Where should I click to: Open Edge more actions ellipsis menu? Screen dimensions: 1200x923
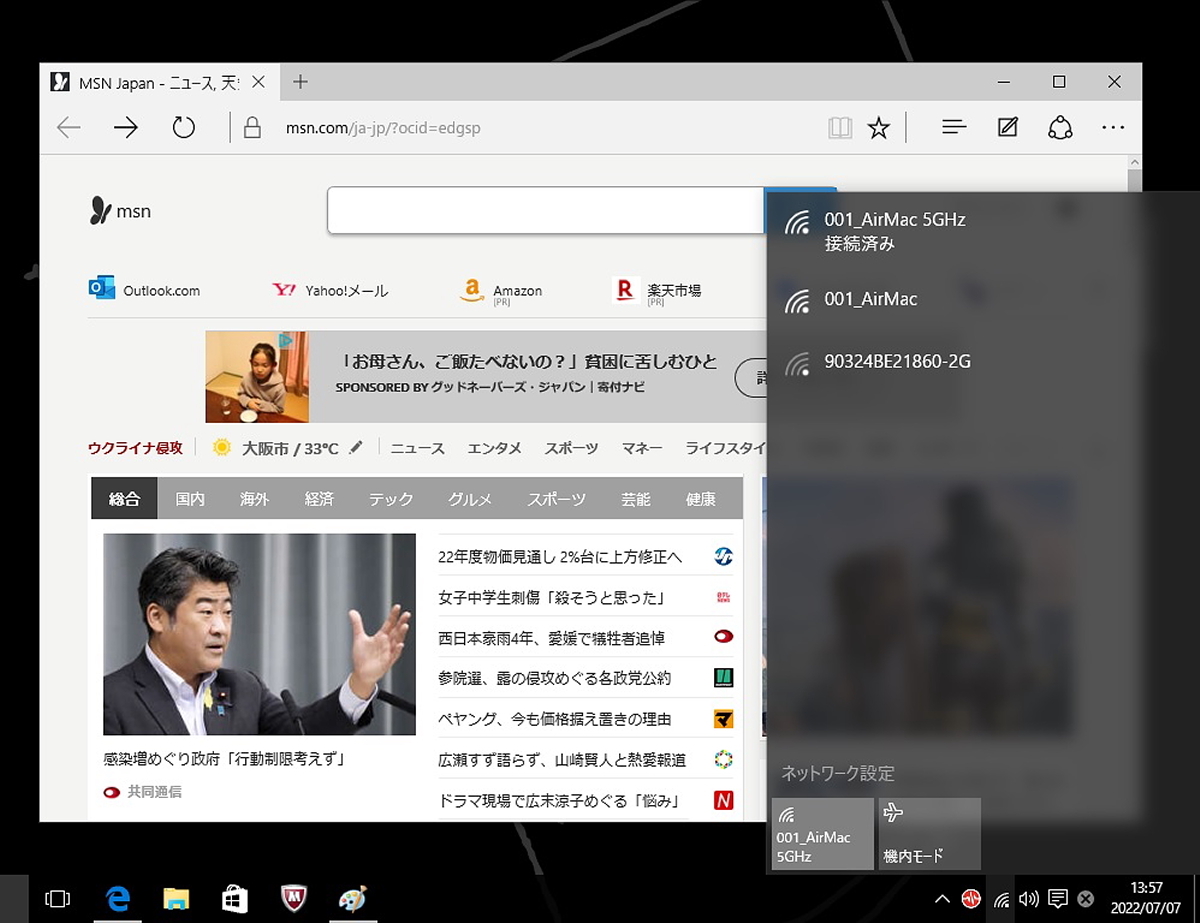[1113, 128]
